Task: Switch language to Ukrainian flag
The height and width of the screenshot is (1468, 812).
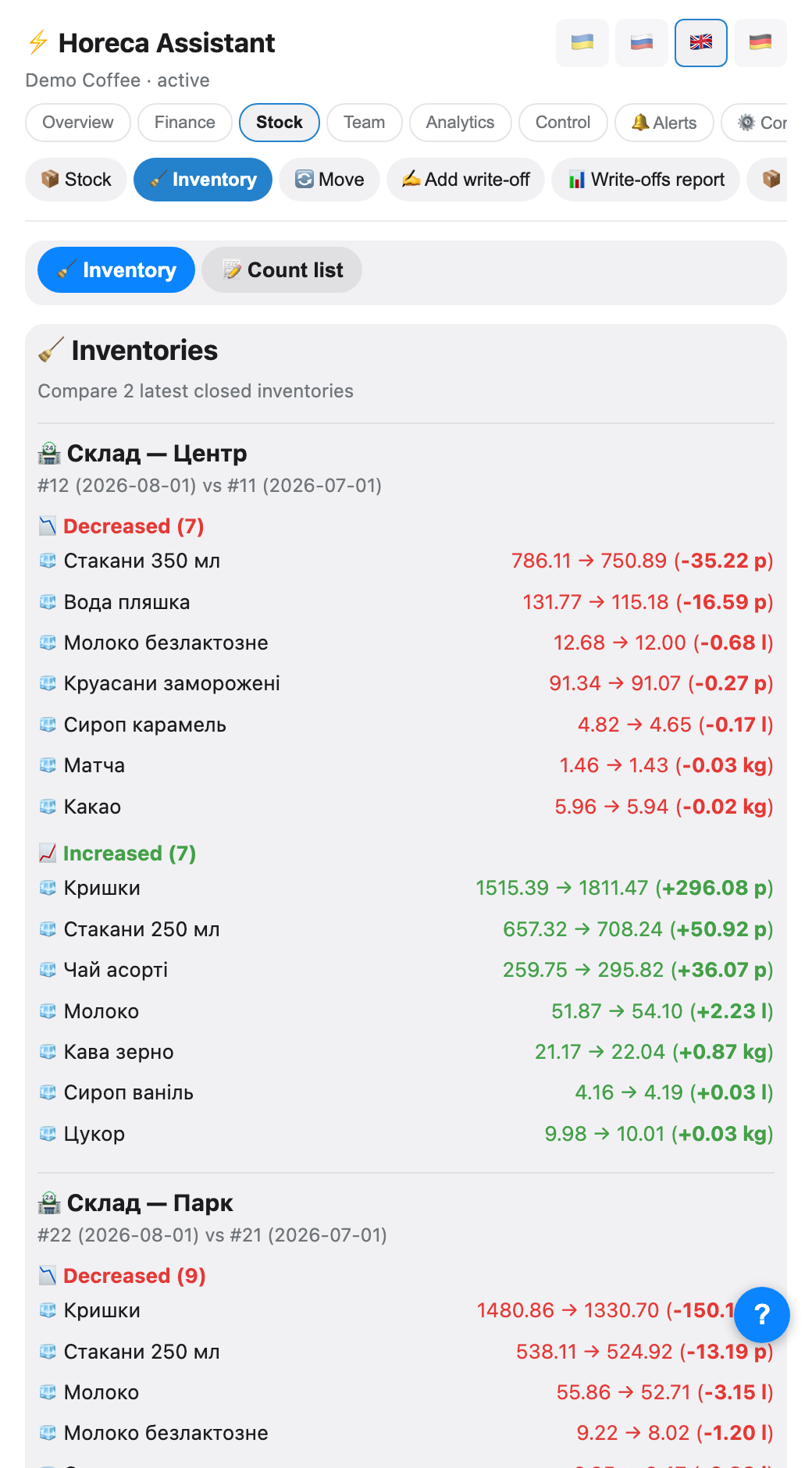Action: (x=582, y=43)
